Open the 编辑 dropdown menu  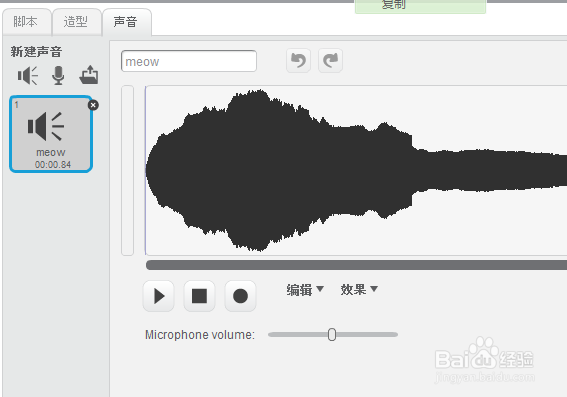(305, 290)
